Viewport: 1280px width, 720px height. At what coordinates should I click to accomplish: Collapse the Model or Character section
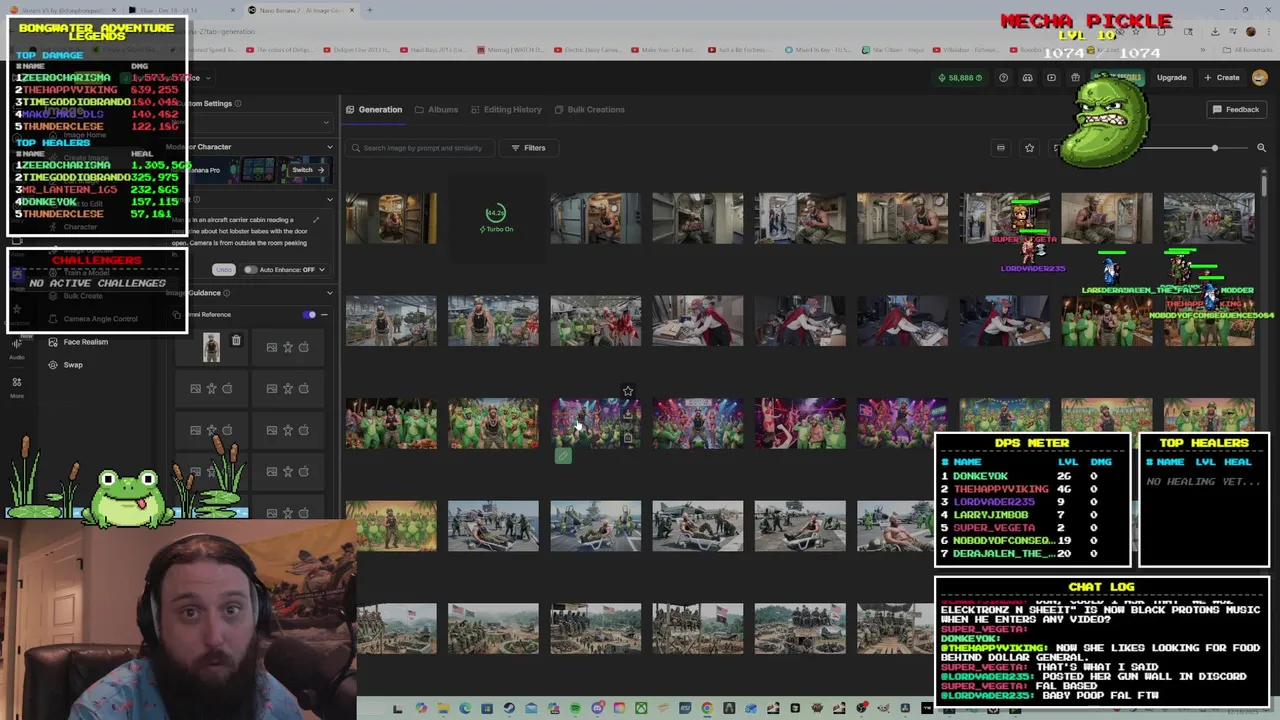pyautogui.click(x=329, y=147)
